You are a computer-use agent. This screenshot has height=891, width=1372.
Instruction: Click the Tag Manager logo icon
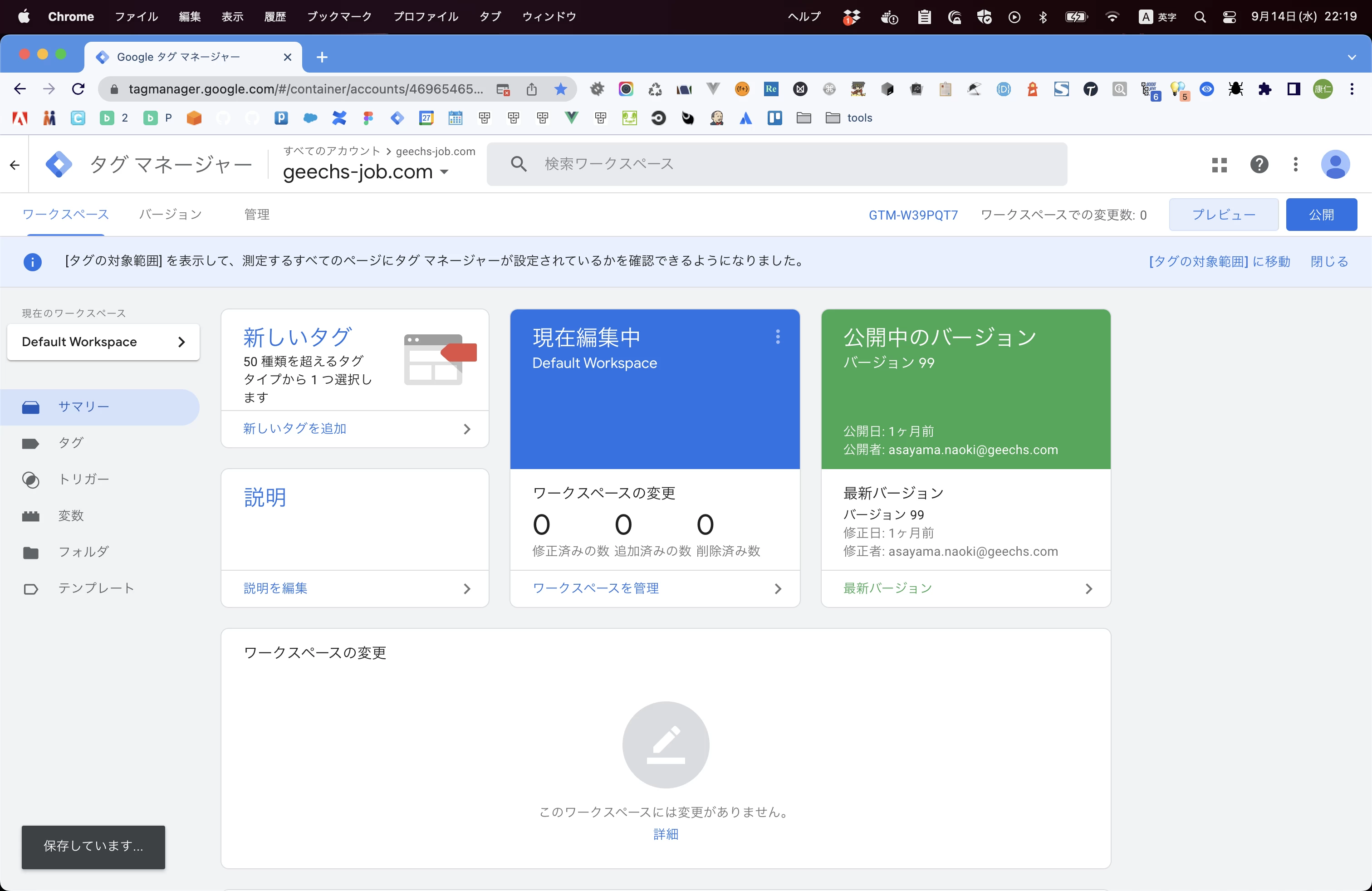(59, 165)
